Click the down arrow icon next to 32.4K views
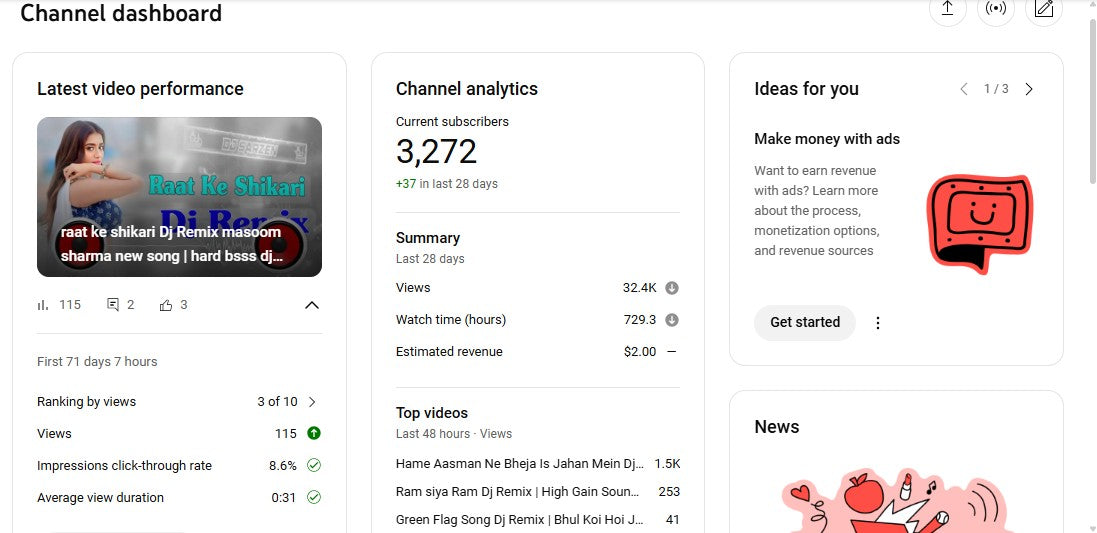1097x533 pixels. (x=672, y=288)
